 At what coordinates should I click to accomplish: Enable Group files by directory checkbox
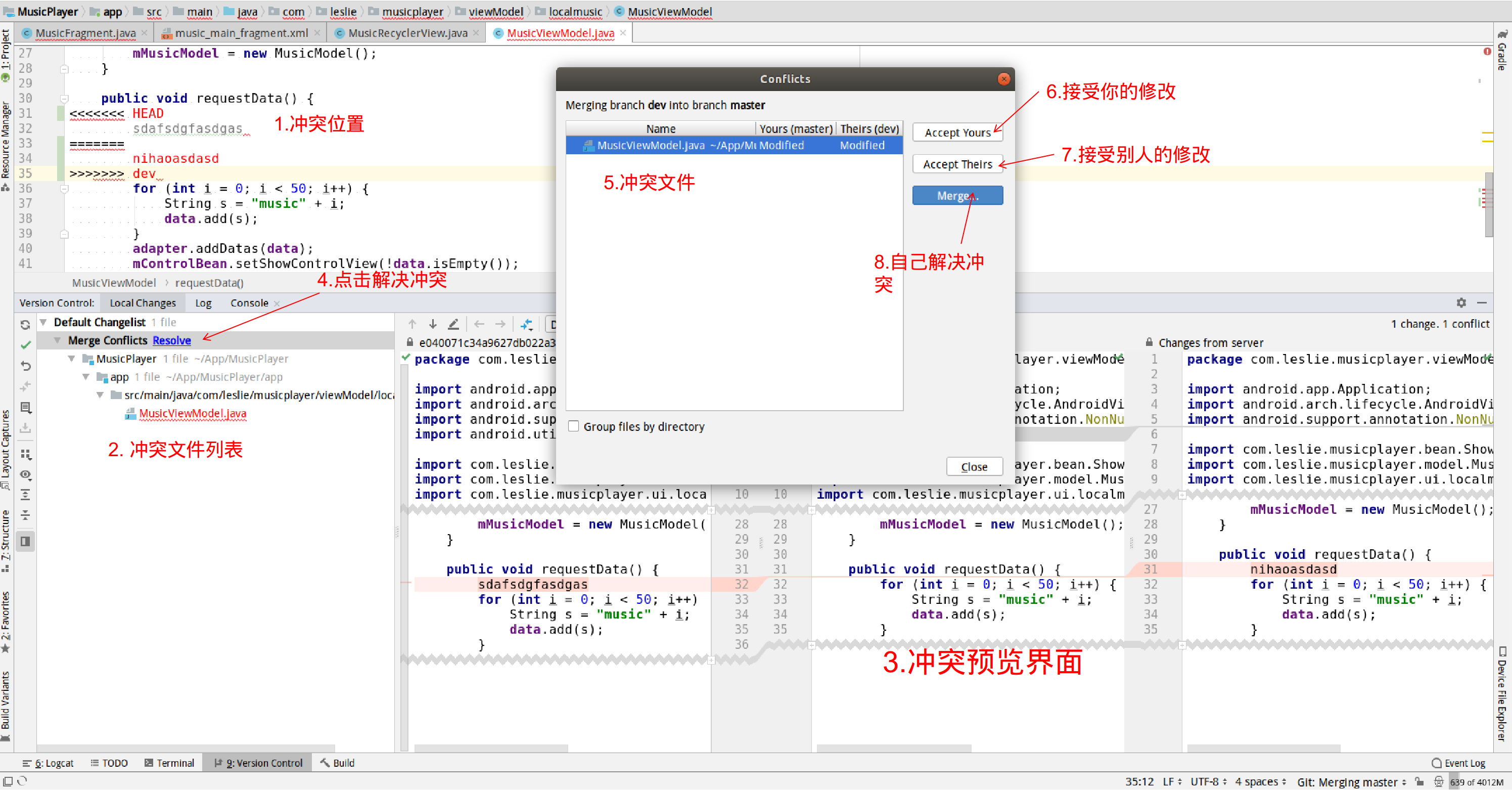point(573,426)
